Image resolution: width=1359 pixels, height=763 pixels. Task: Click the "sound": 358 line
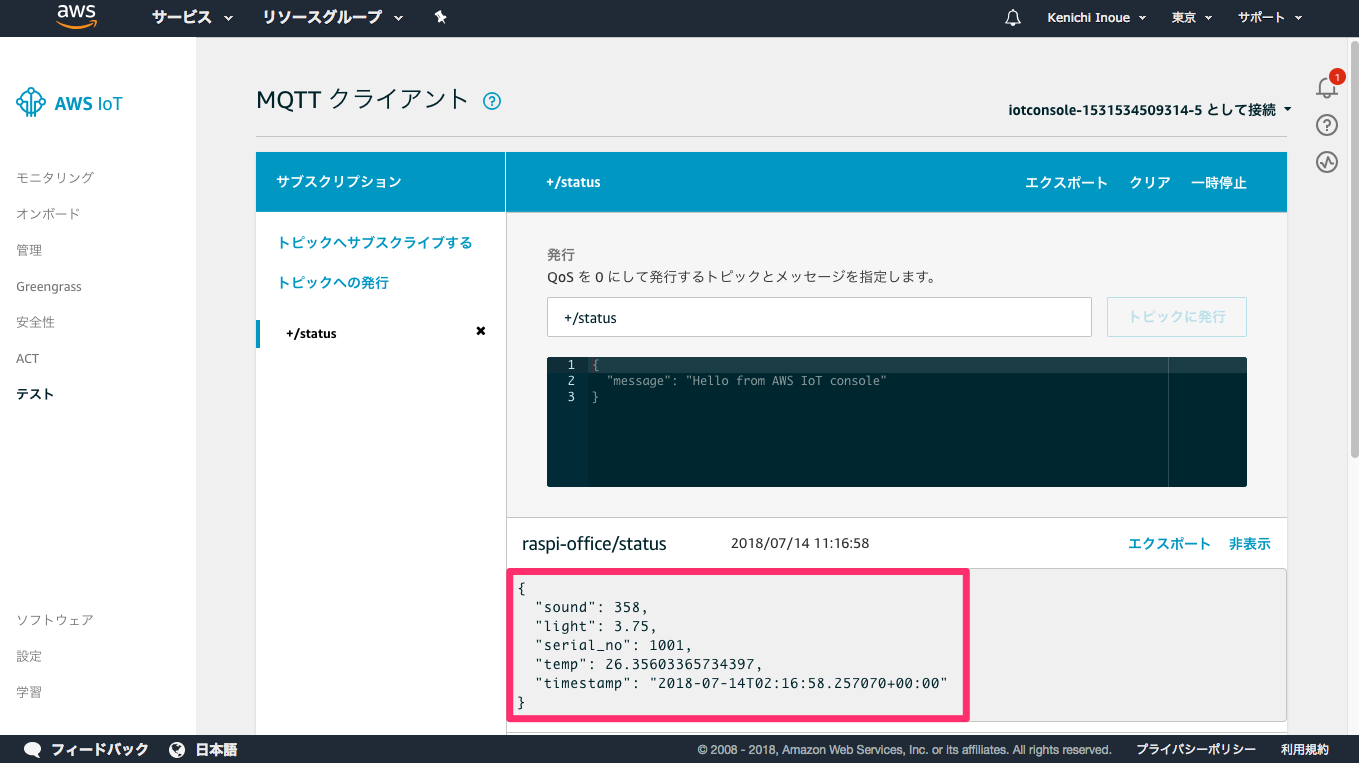tap(592, 607)
